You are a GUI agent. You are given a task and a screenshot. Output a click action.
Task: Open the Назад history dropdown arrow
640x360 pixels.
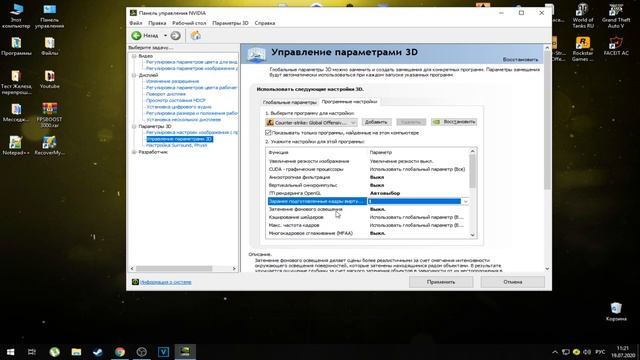[x=165, y=36]
